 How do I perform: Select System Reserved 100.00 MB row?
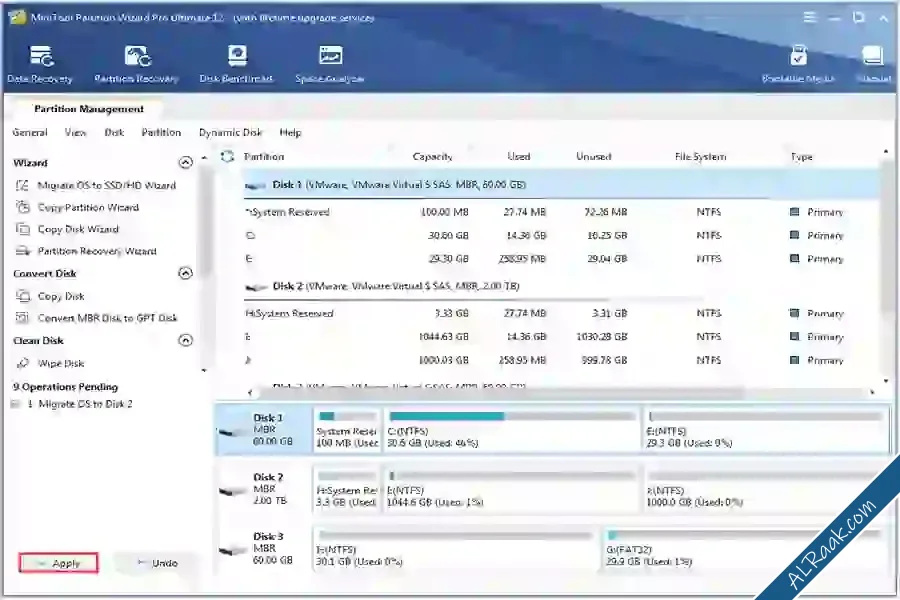point(561,212)
